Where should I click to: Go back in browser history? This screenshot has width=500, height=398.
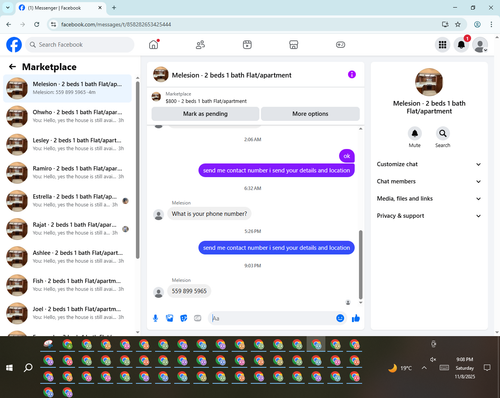tap(9, 24)
